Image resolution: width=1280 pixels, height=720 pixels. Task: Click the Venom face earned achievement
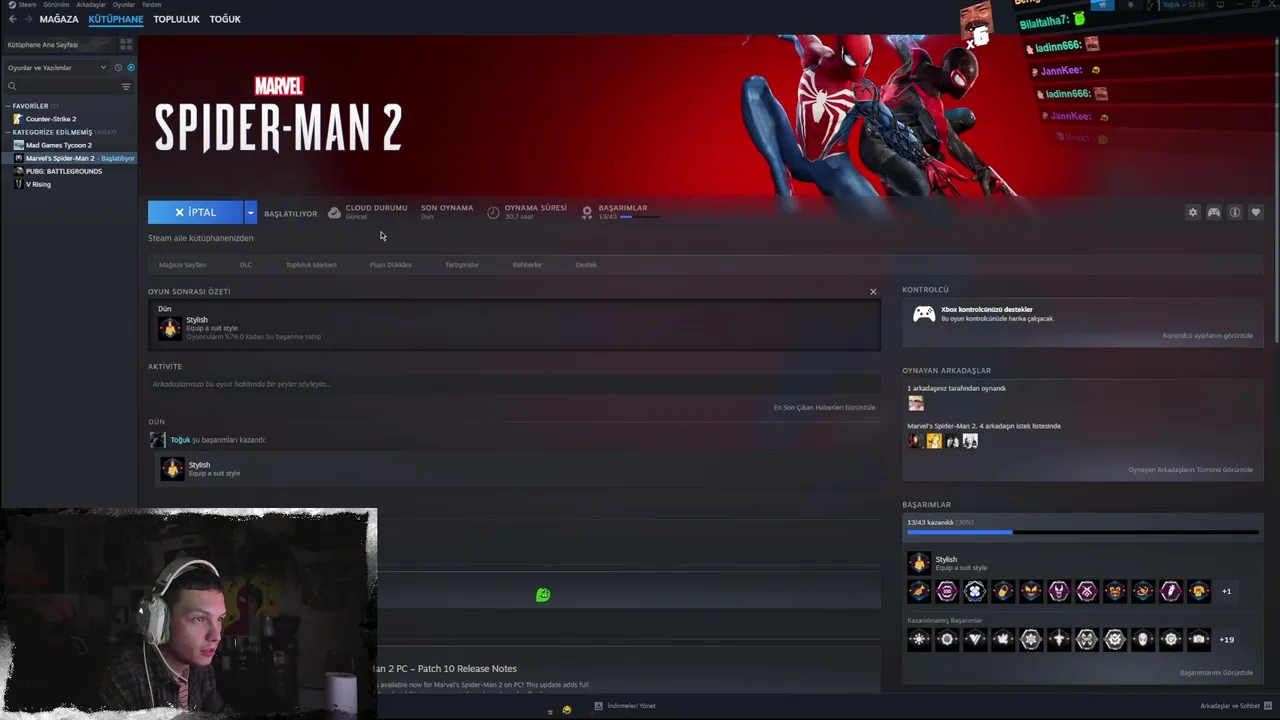[1059, 591]
